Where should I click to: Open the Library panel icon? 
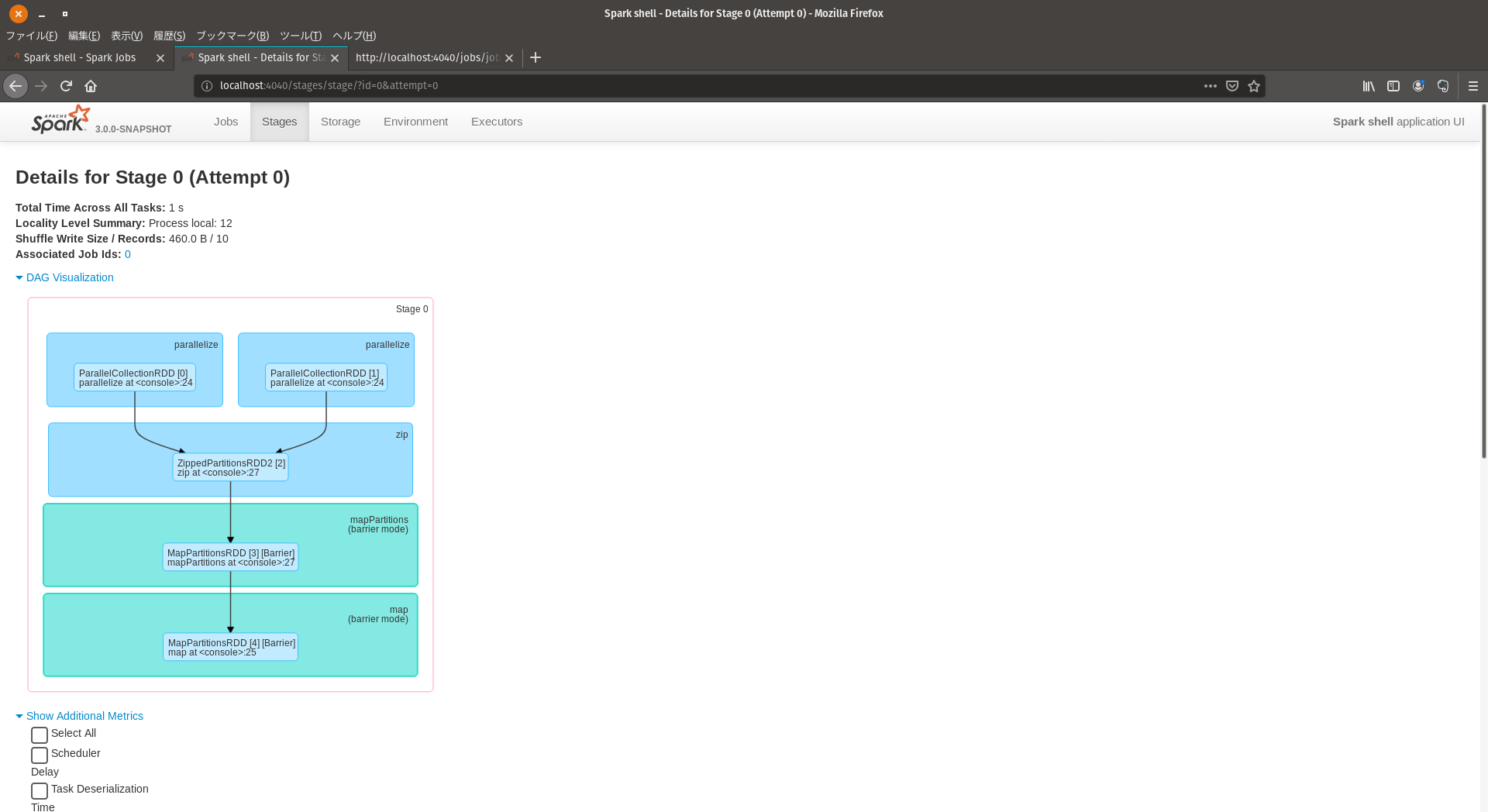click(1369, 86)
